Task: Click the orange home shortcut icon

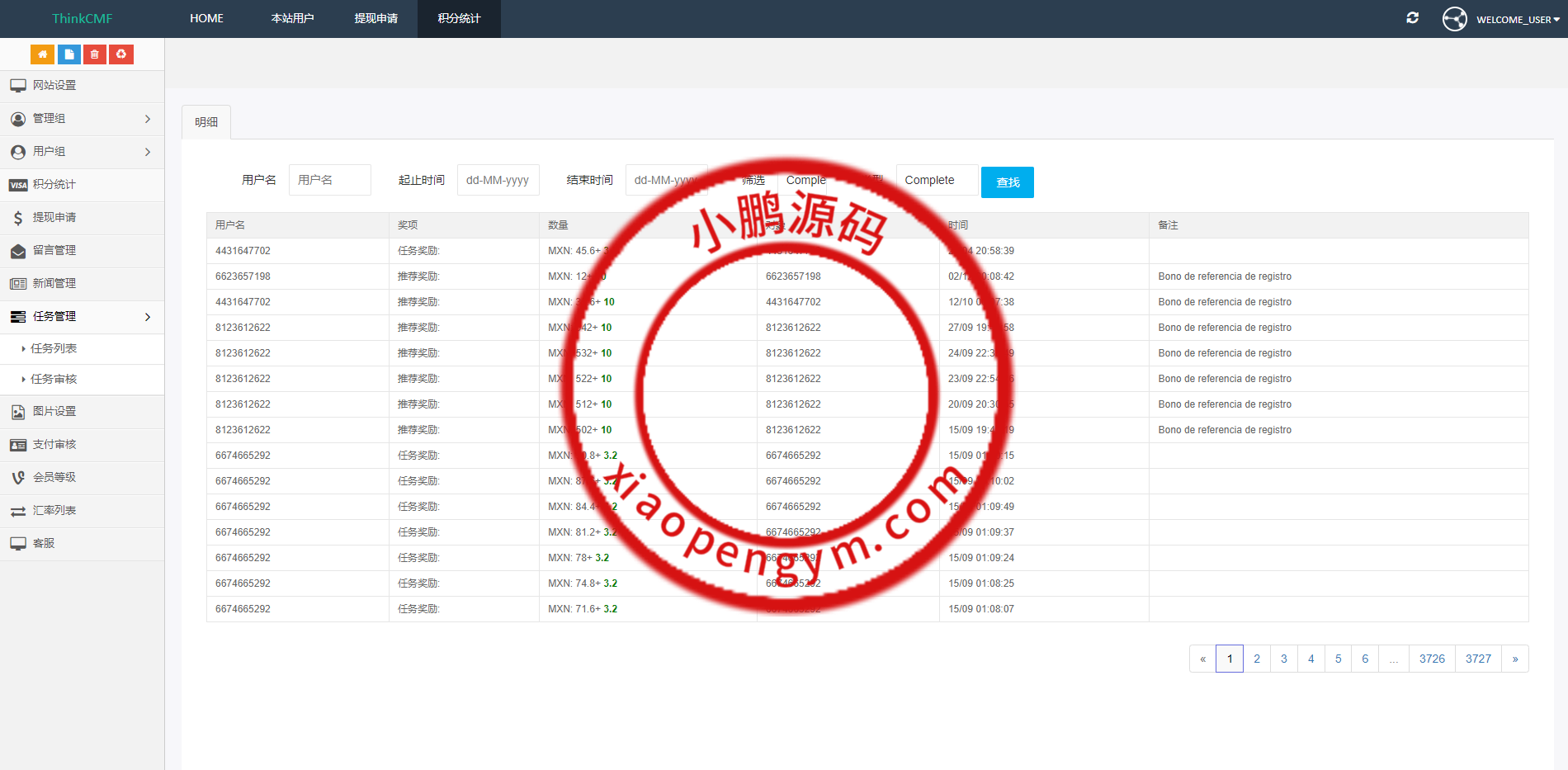Action: (42, 54)
